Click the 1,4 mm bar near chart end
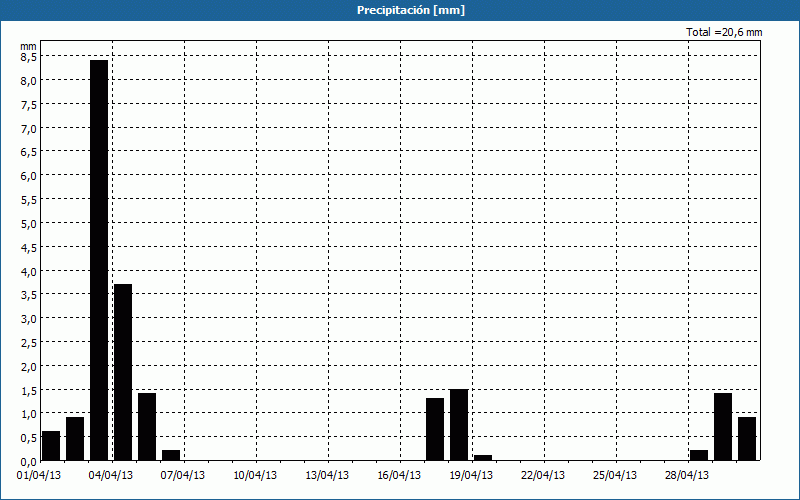Screen dimensions: 800x500 tap(723, 427)
